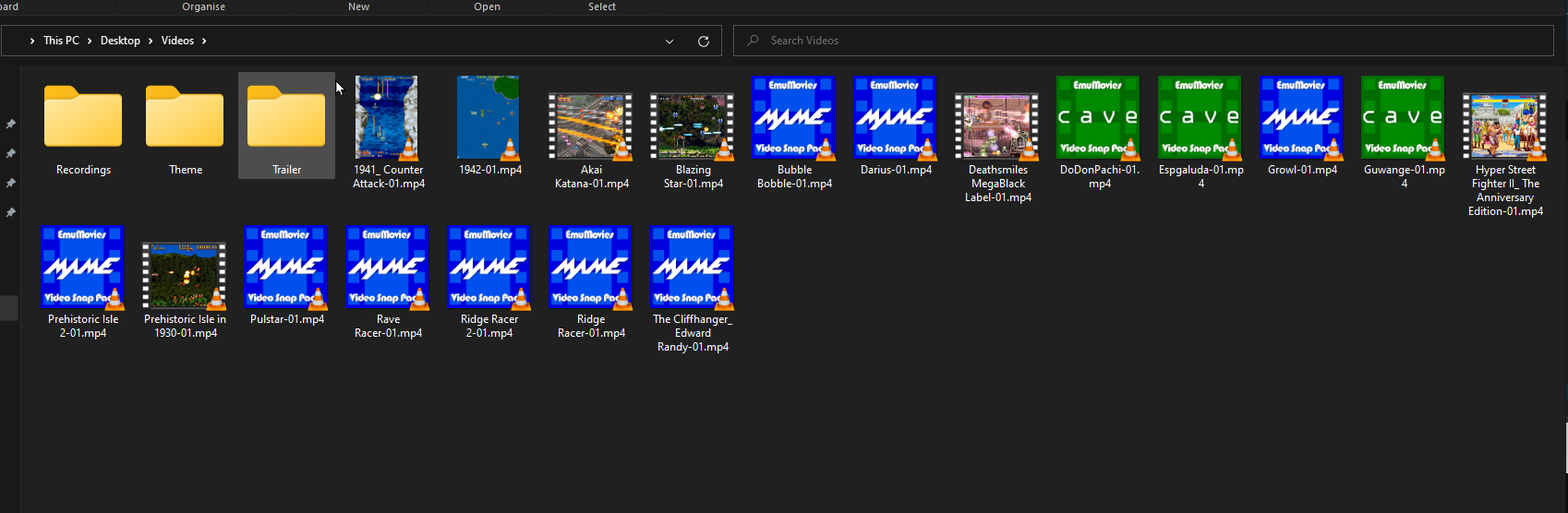
Task: Click the Open ribbon group label
Action: click(487, 6)
